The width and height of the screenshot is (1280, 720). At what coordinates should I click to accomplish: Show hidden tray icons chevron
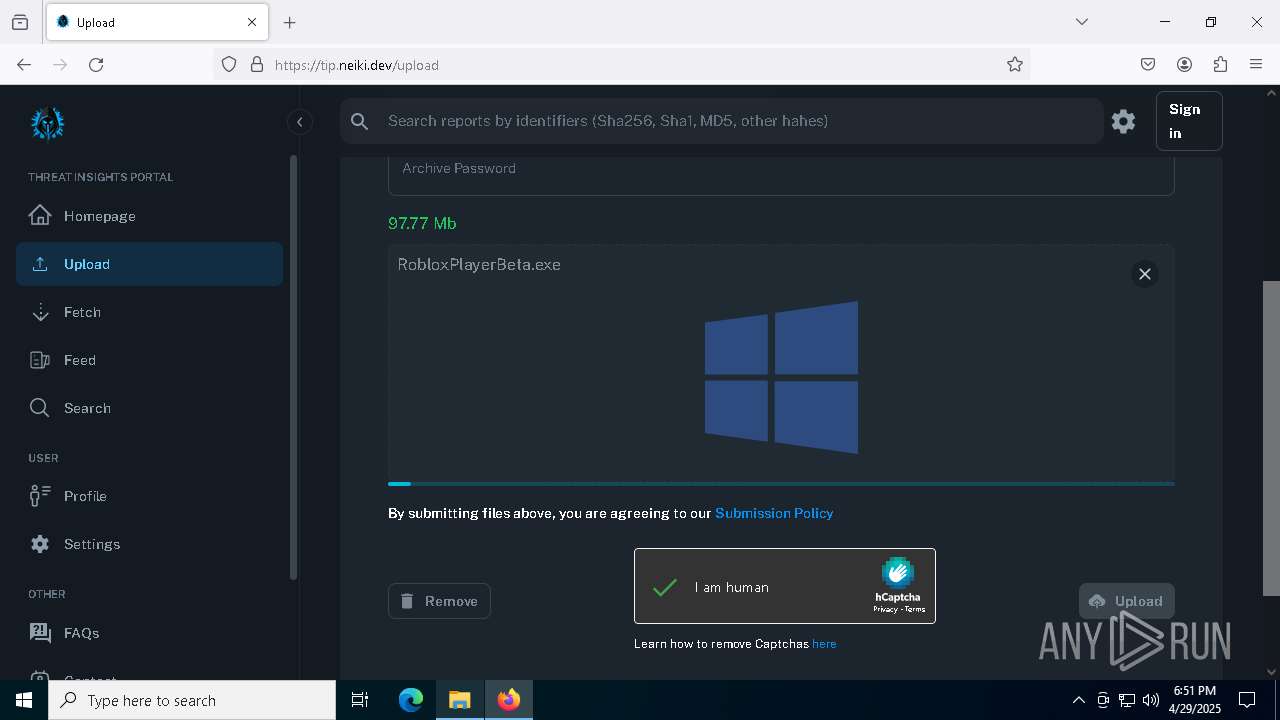[1078, 700]
